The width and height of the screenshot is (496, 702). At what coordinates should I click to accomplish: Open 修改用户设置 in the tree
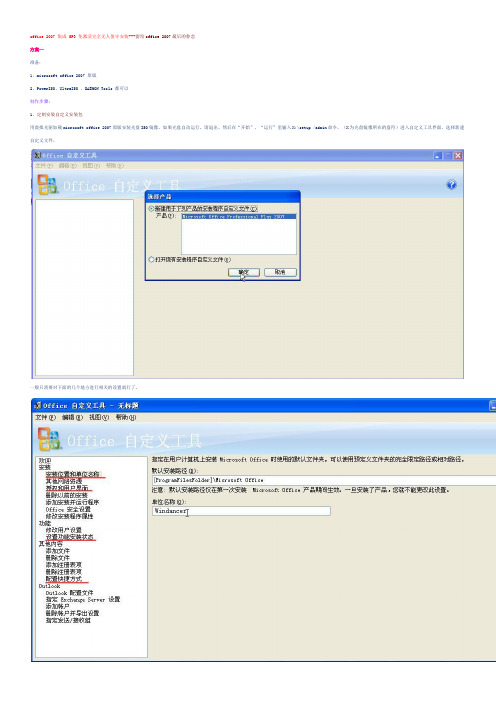coord(64,530)
